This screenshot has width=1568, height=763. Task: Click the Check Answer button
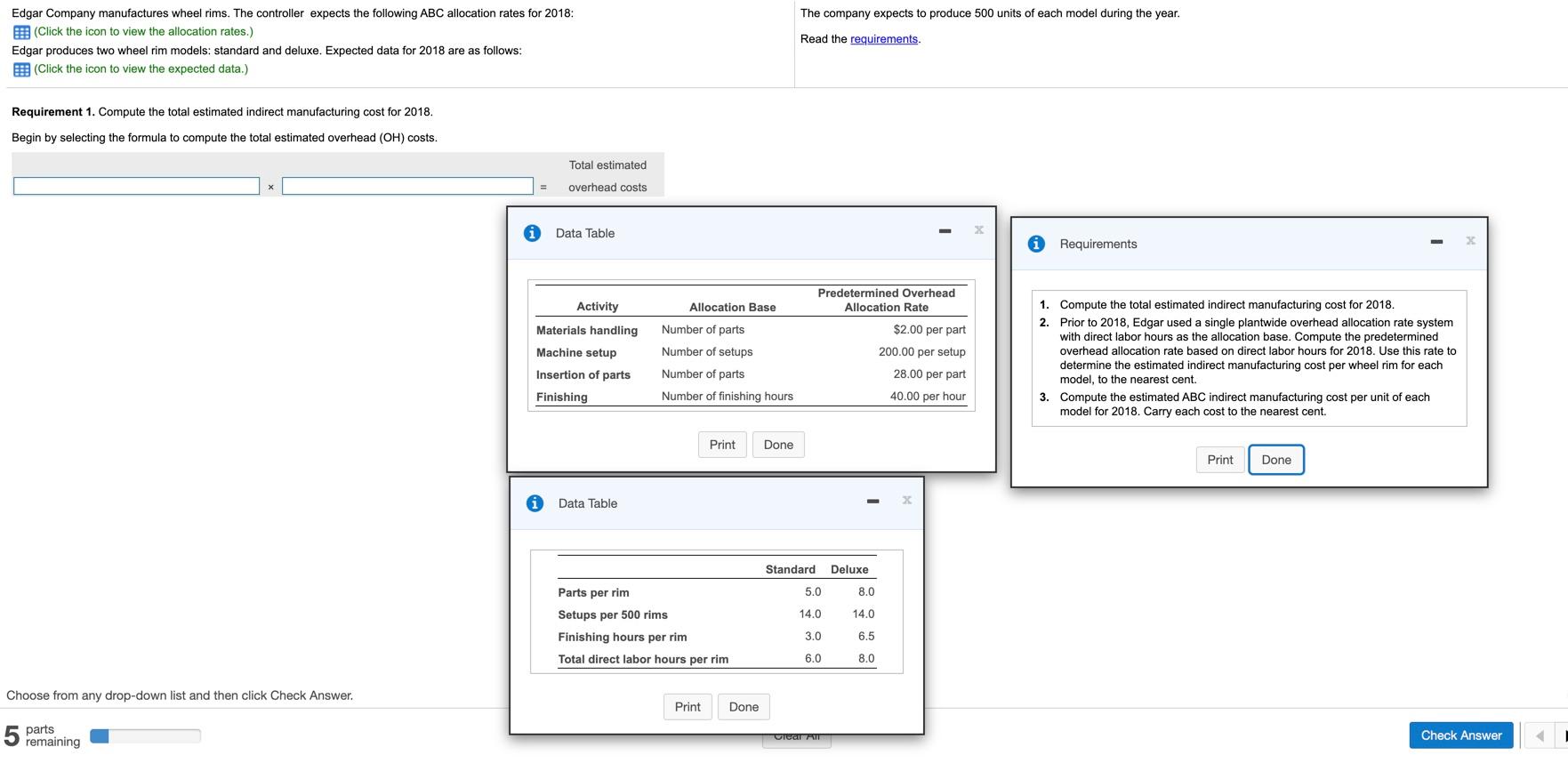coord(1461,735)
